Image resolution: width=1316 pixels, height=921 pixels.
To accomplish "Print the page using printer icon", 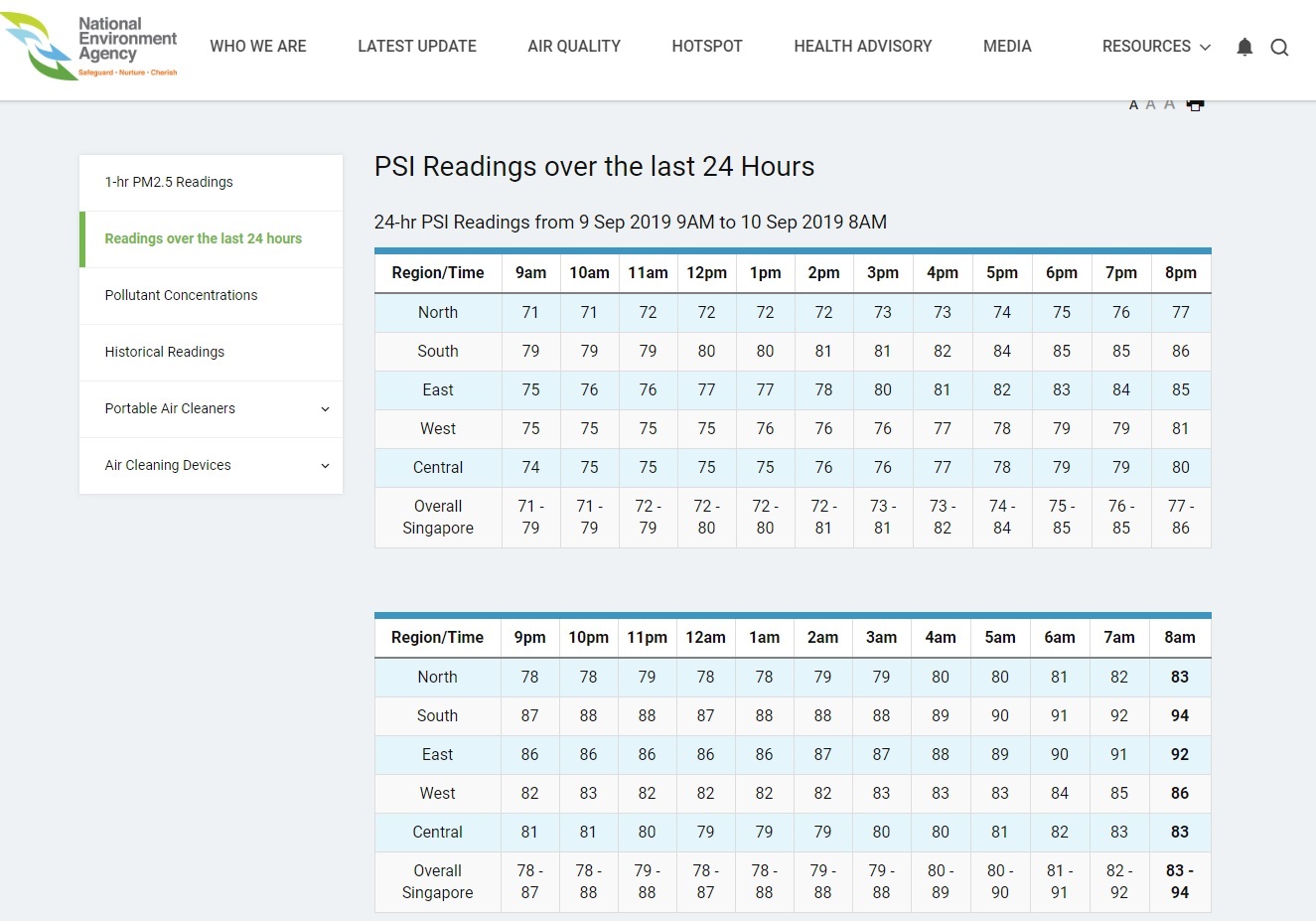I will (x=1195, y=104).
